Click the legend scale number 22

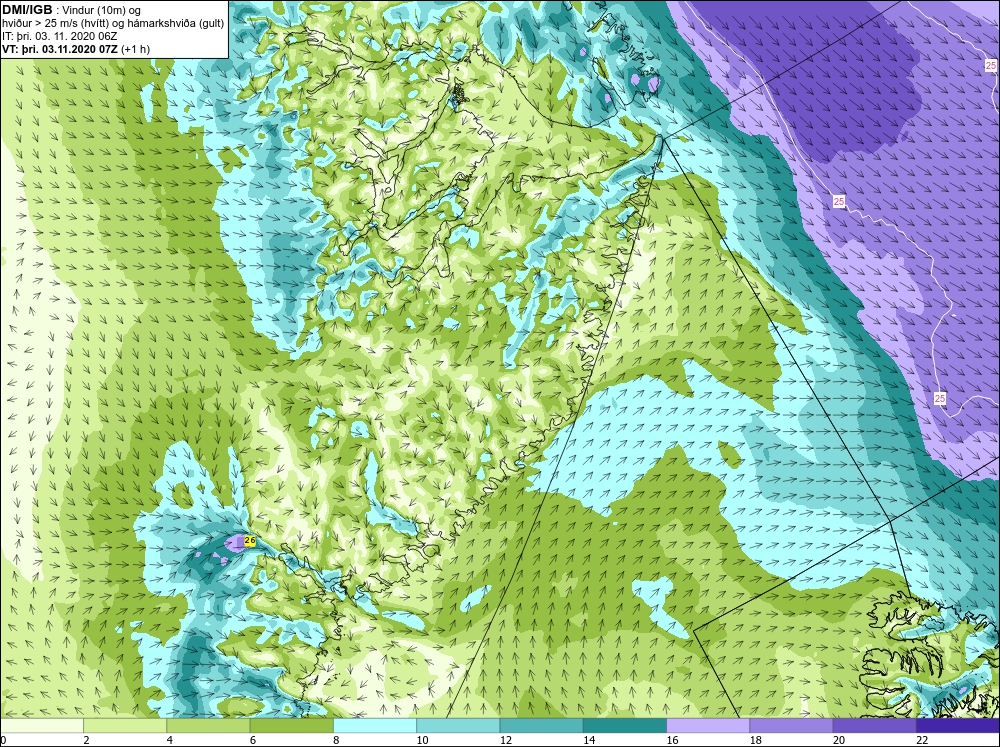pos(922,740)
